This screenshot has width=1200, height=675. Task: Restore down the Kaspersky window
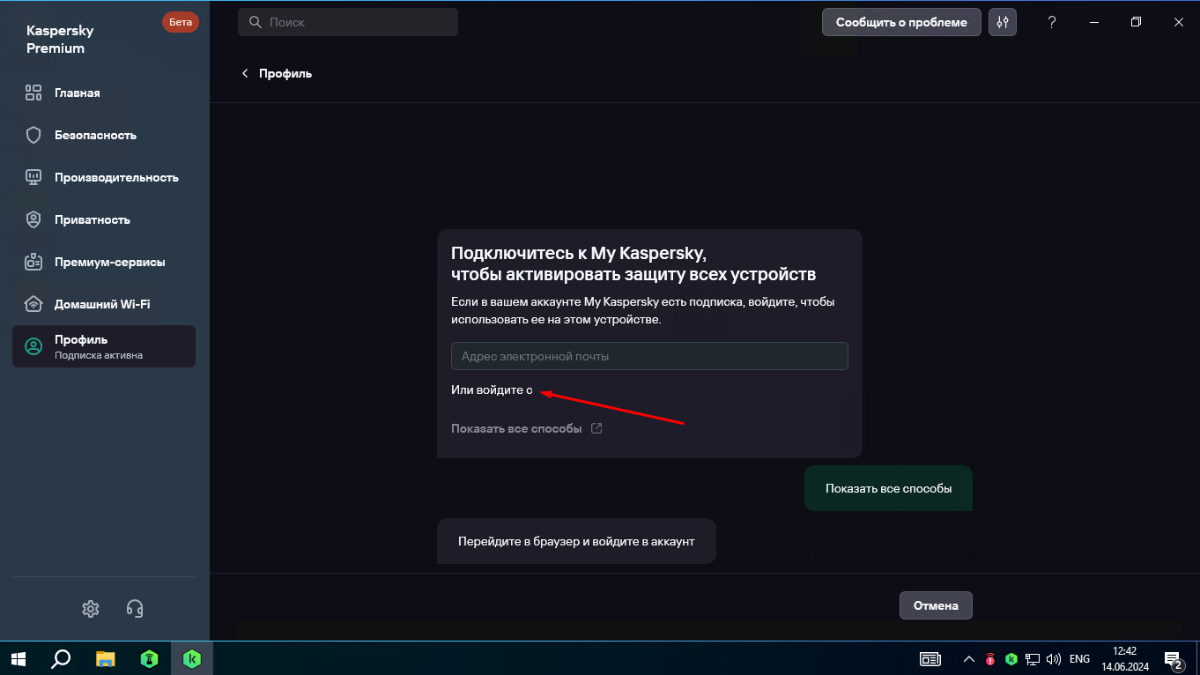click(x=1136, y=22)
